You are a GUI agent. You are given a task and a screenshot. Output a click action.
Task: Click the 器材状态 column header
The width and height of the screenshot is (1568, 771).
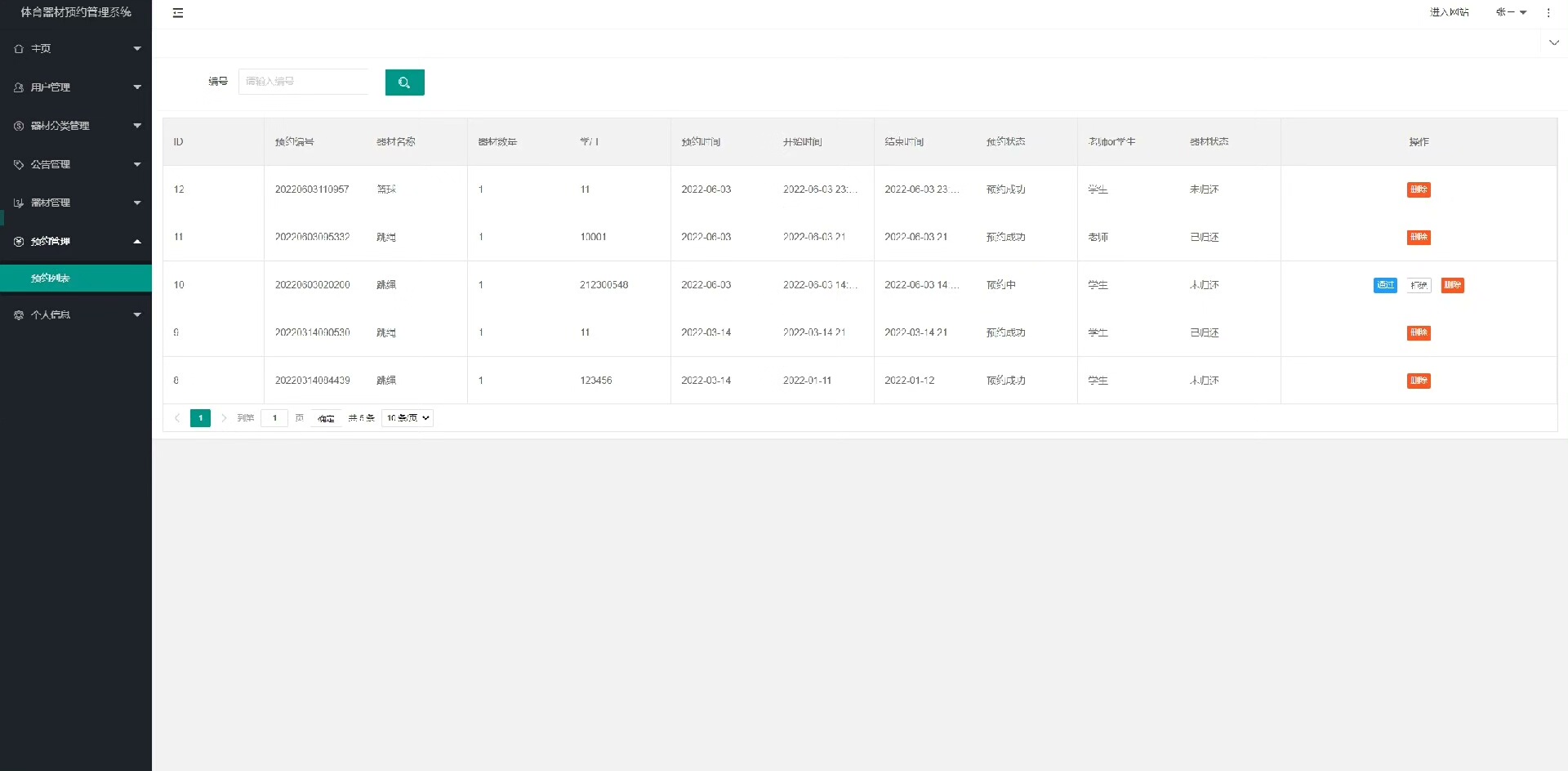click(1209, 142)
